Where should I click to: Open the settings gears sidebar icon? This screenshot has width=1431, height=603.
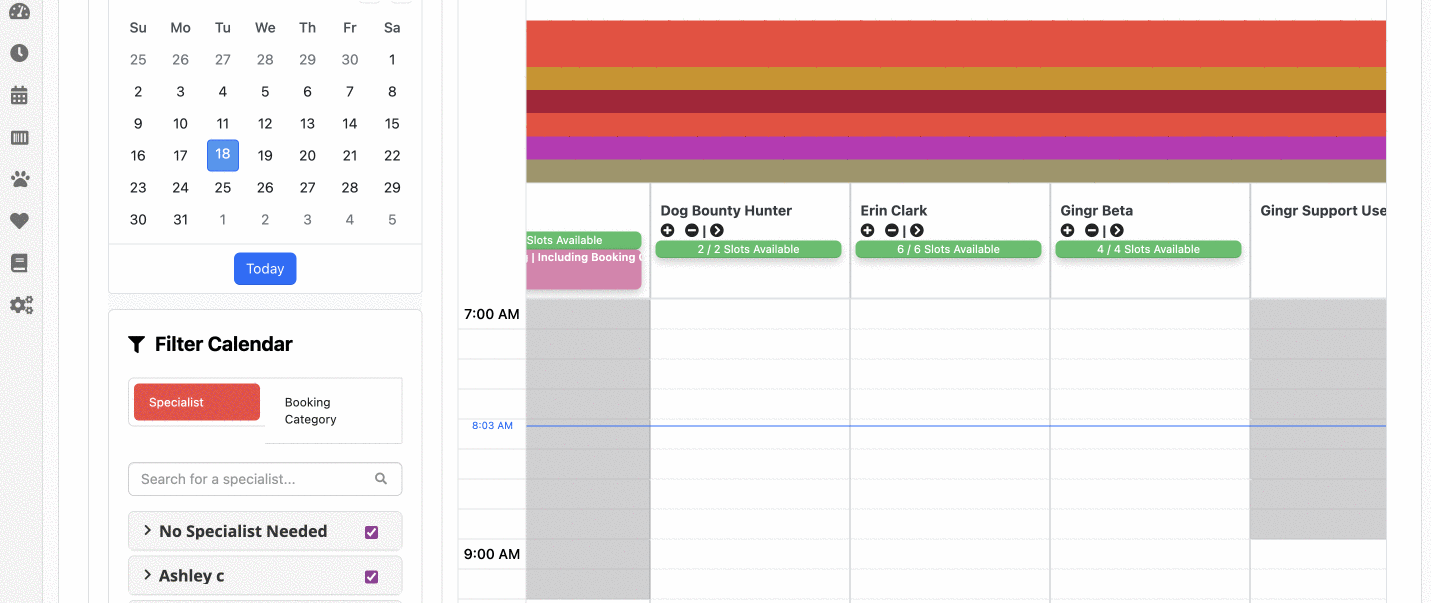pos(21,305)
